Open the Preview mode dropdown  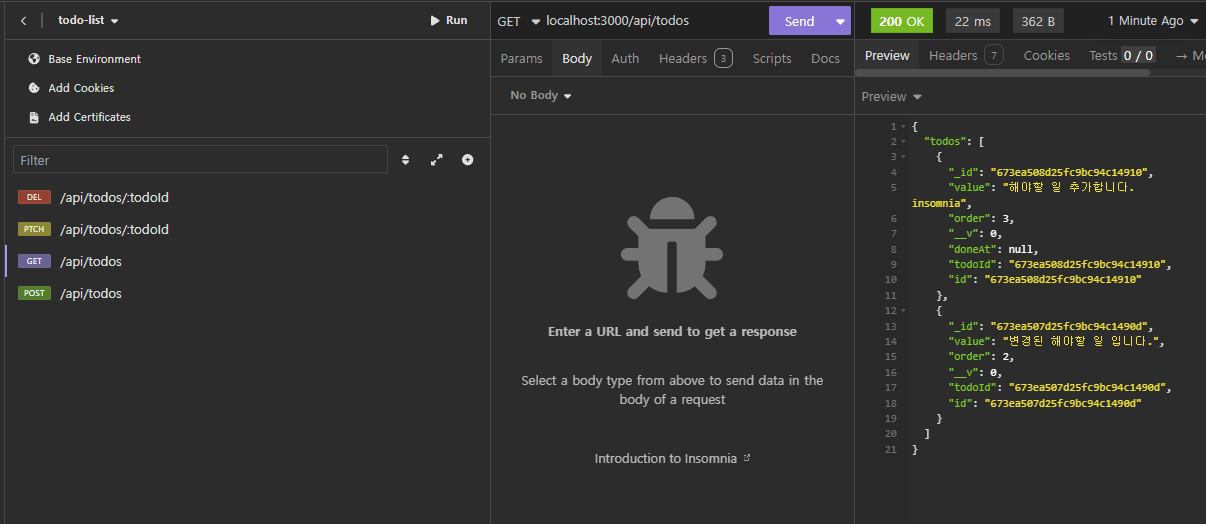891,97
